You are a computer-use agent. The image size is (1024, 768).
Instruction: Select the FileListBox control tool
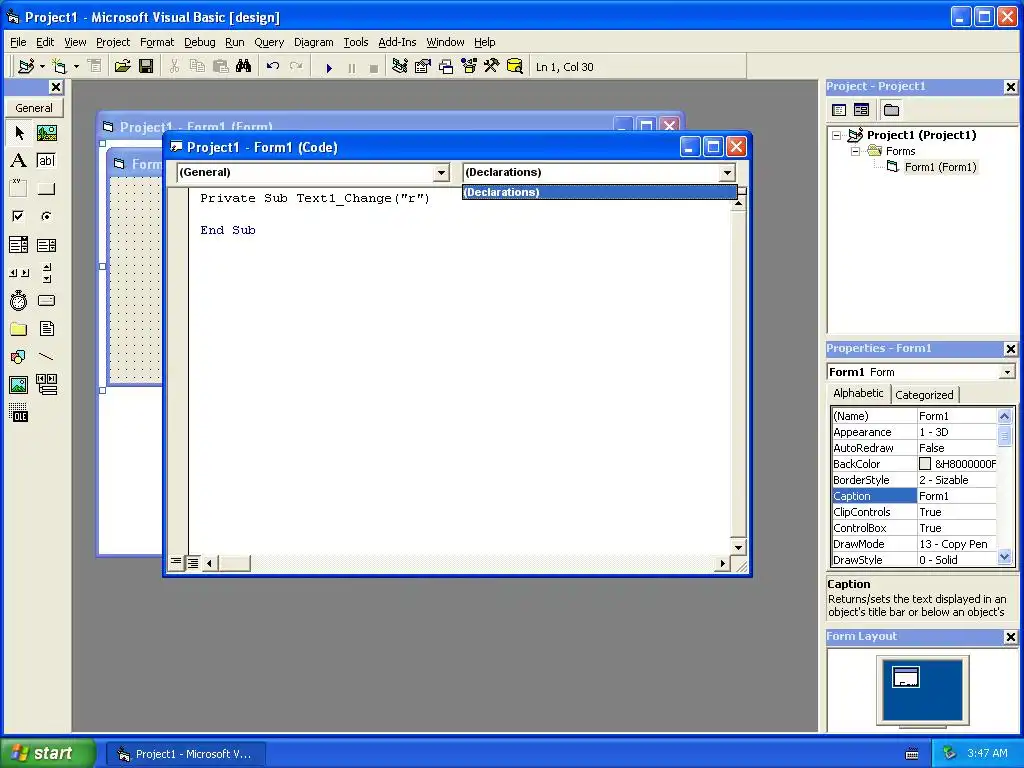[x=46, y=328]
